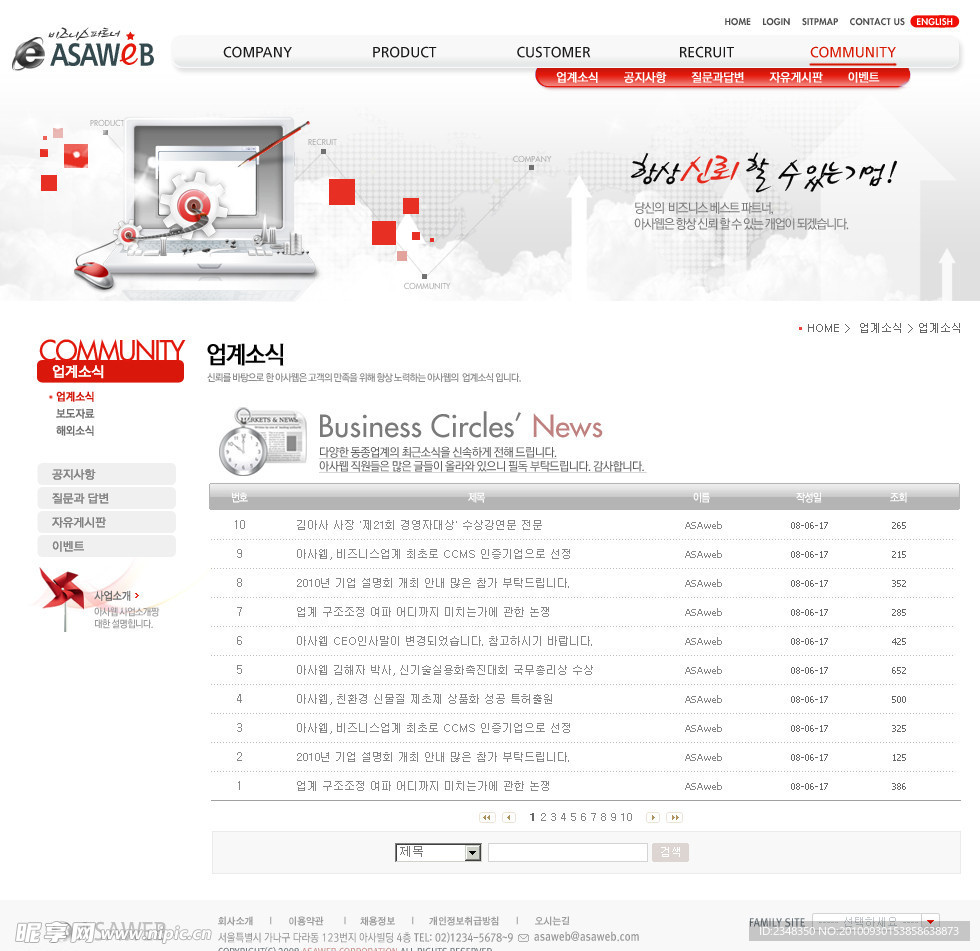The width and height of the screenshot is (980, 951).
Task: Click the search text input field
Action: pyautogui.click(x=567, y=853)
